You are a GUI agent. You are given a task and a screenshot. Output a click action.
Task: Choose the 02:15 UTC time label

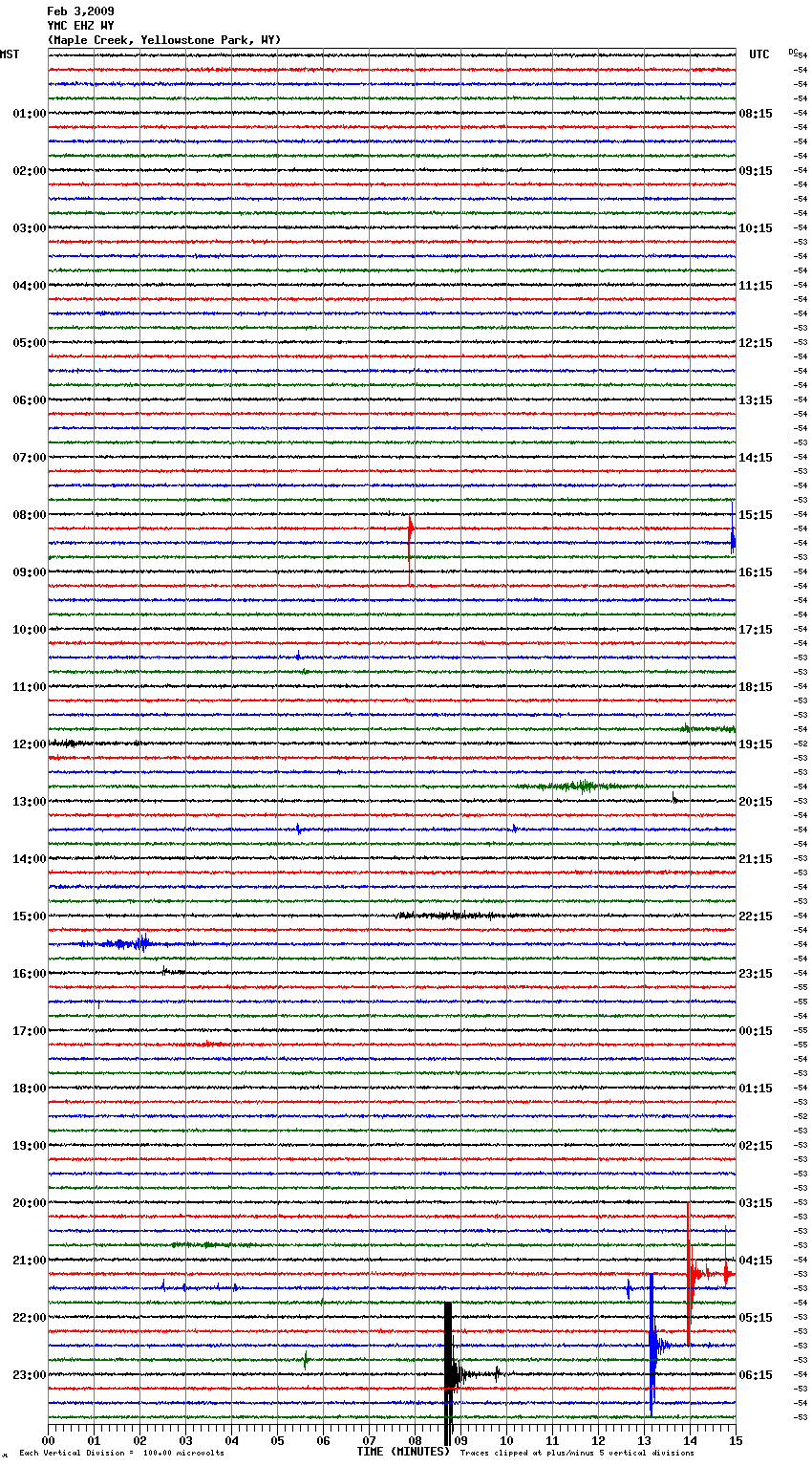[756, 1146]
